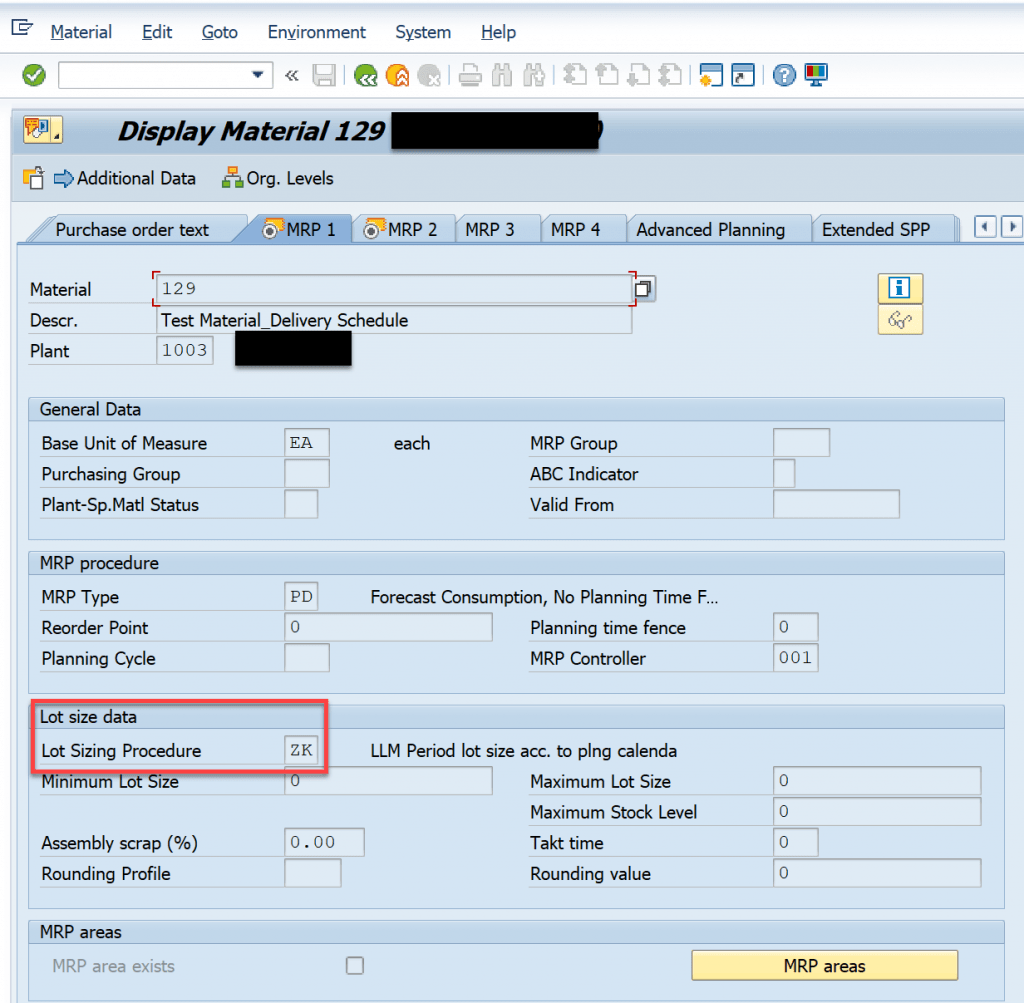Image resolution: width=1024 pixels, height=1003 pixels.
Task: Click the green Back arrow icon
Action: tap(366, 75)
